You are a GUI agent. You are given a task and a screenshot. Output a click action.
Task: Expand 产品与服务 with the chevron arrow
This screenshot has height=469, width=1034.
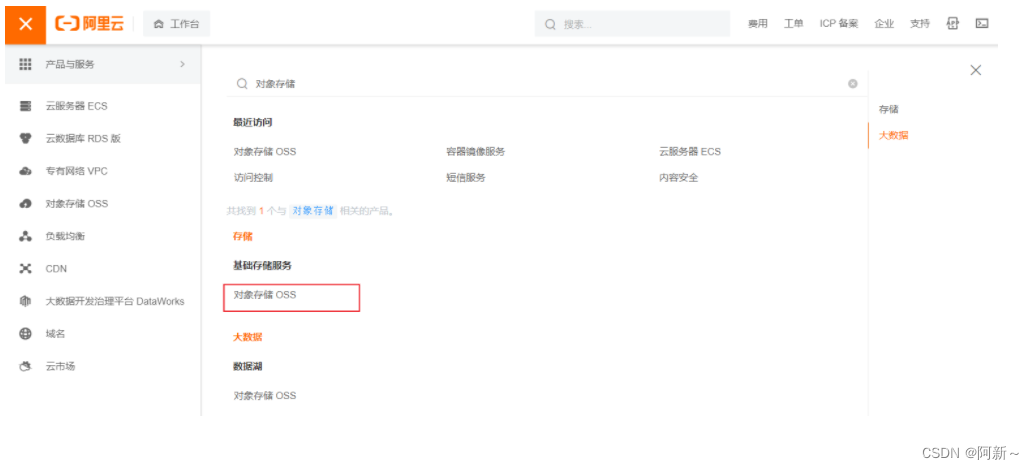[x=183, y=64]
